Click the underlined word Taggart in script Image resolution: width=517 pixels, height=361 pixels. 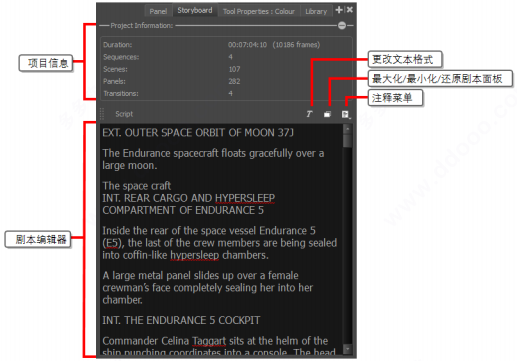[209, 341]
